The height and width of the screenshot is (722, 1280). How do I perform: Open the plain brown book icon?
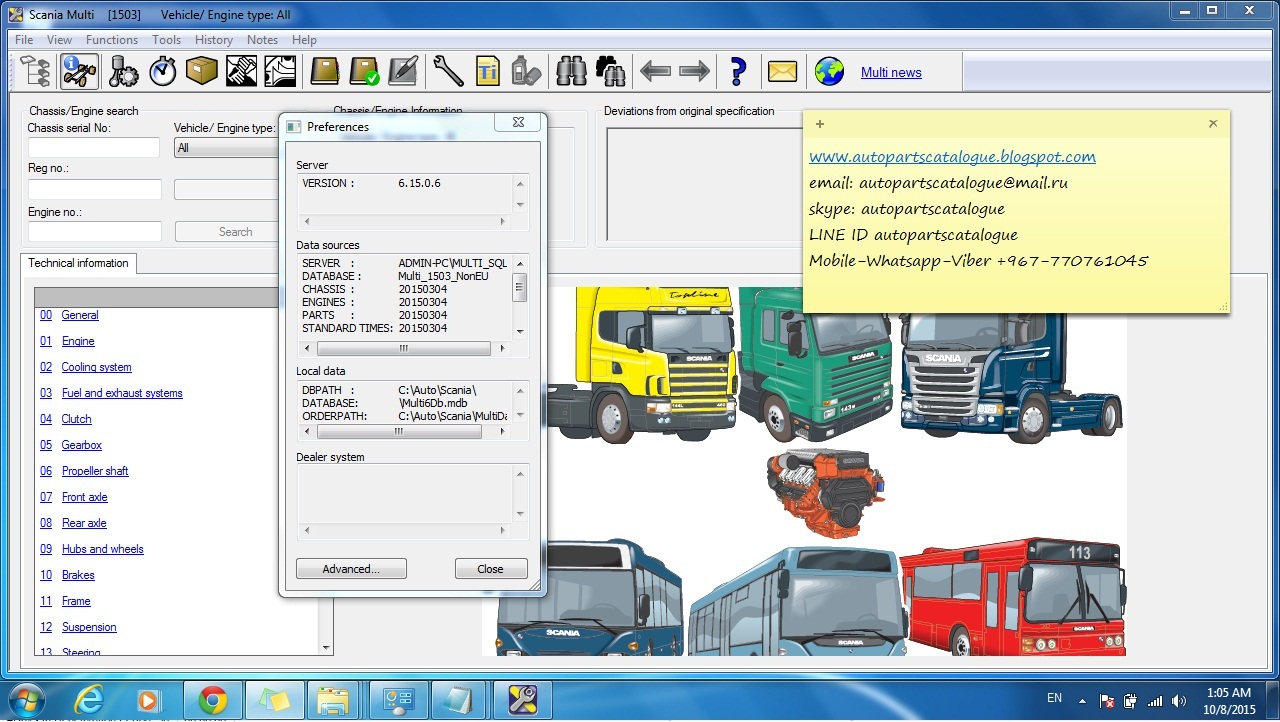point(325,71)
